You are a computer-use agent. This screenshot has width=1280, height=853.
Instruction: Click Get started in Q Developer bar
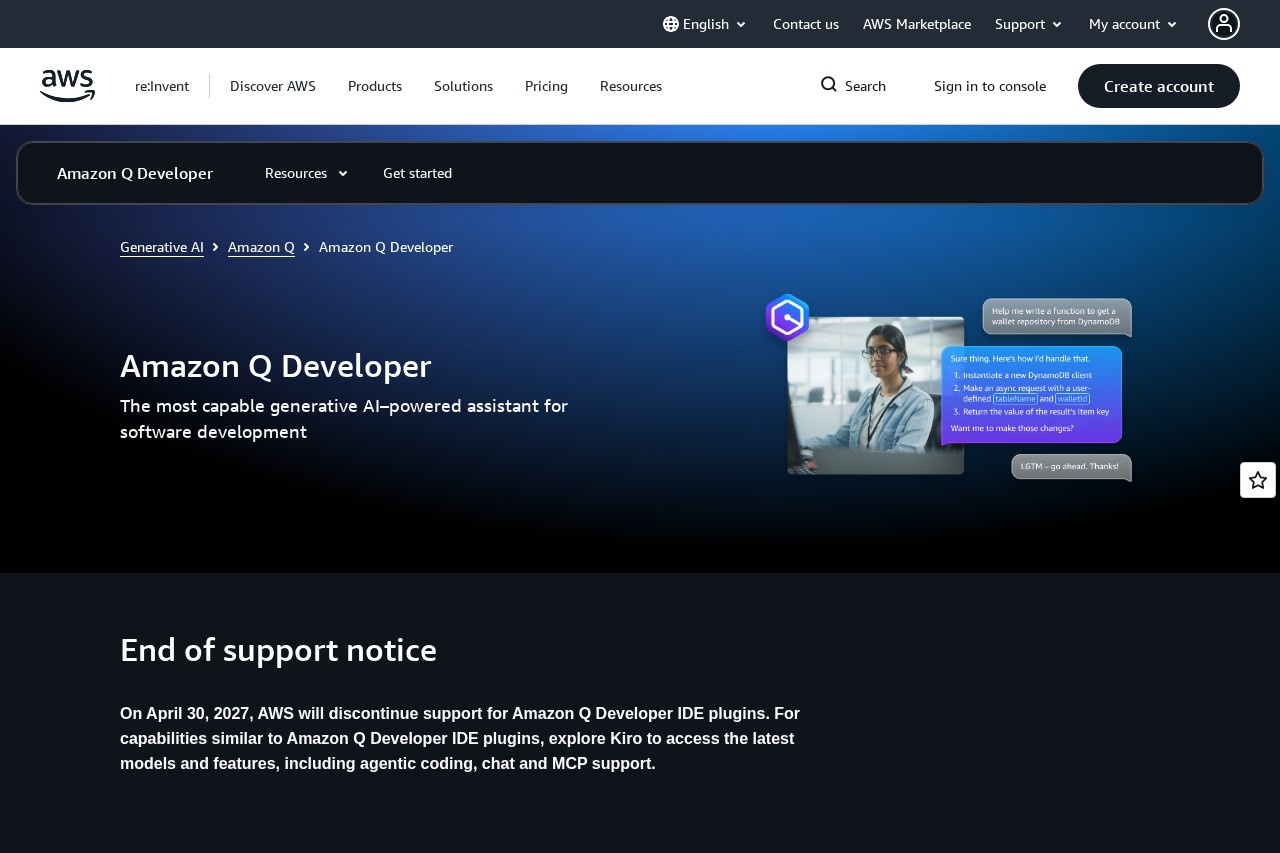pyautogui.click(x=417, y=173)
